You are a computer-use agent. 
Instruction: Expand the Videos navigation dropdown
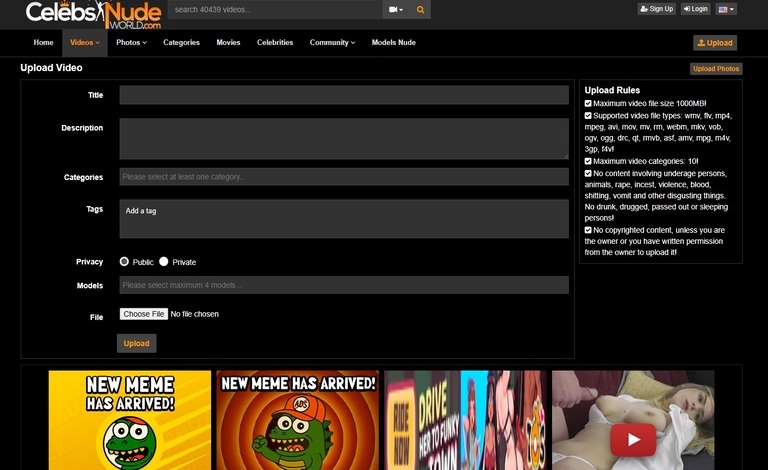[84, 43]
